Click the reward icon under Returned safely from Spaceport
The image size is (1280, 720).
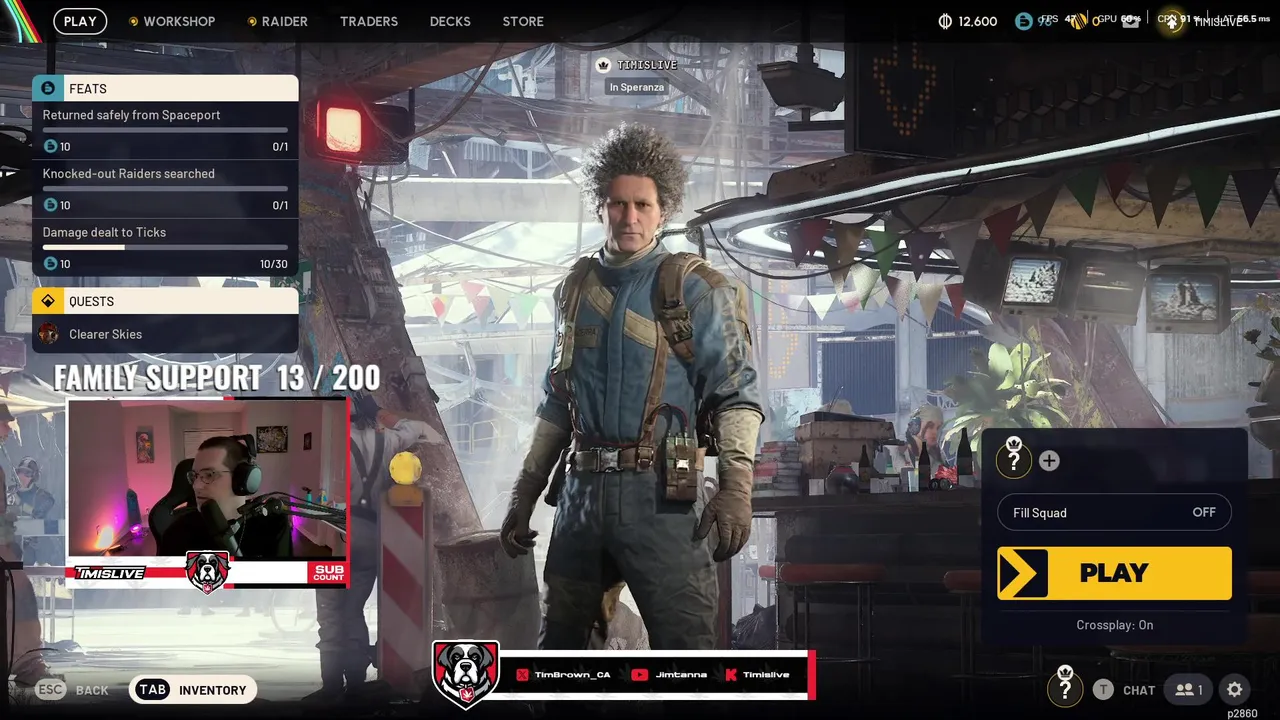click(51, 146)
